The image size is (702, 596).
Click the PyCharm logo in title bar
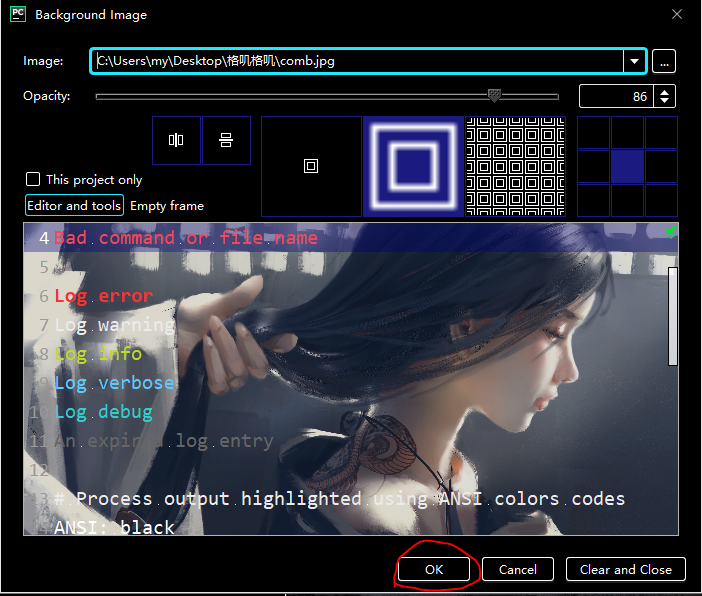(18, 14)
